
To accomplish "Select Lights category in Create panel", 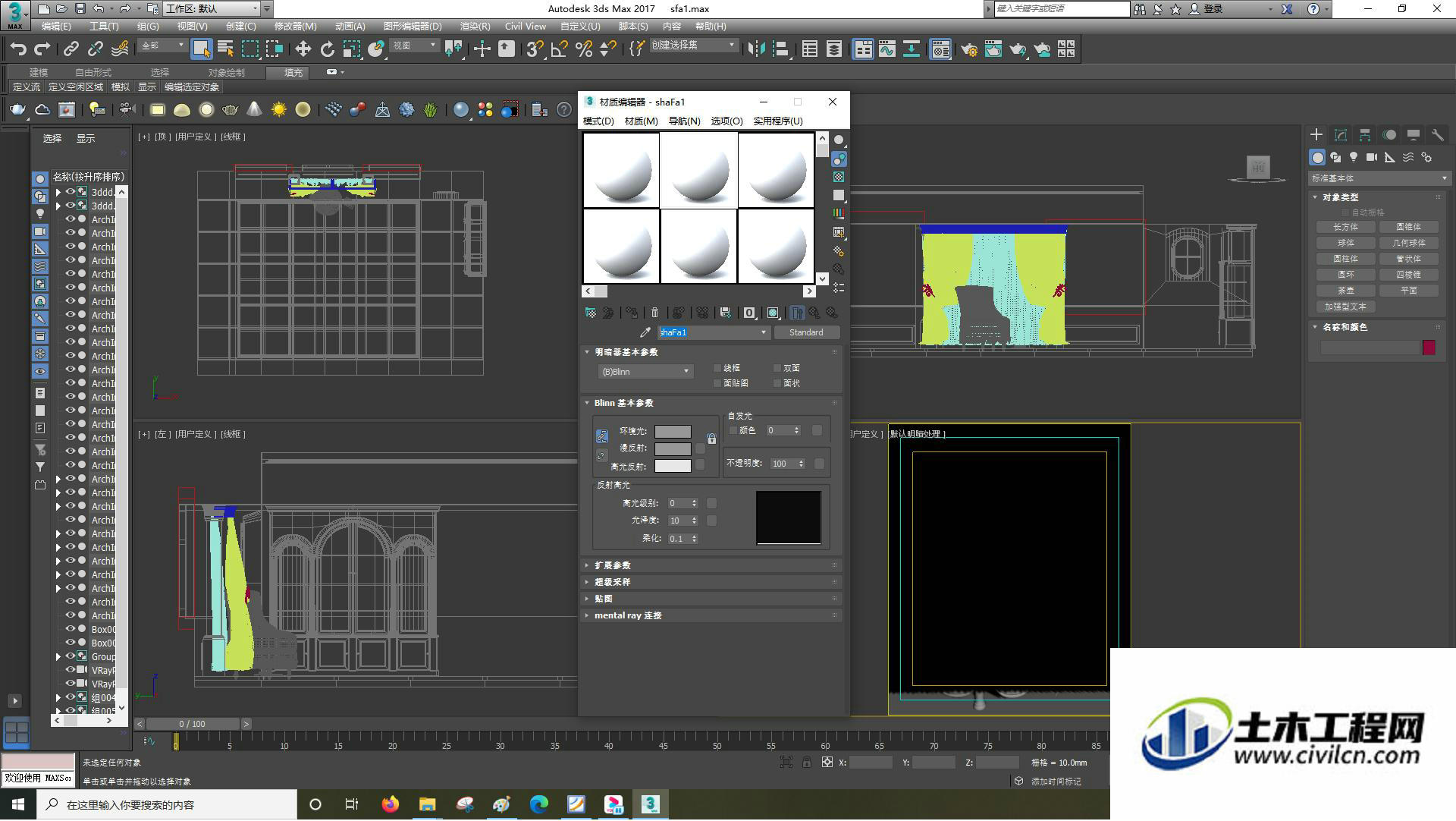I will 1354,157.
